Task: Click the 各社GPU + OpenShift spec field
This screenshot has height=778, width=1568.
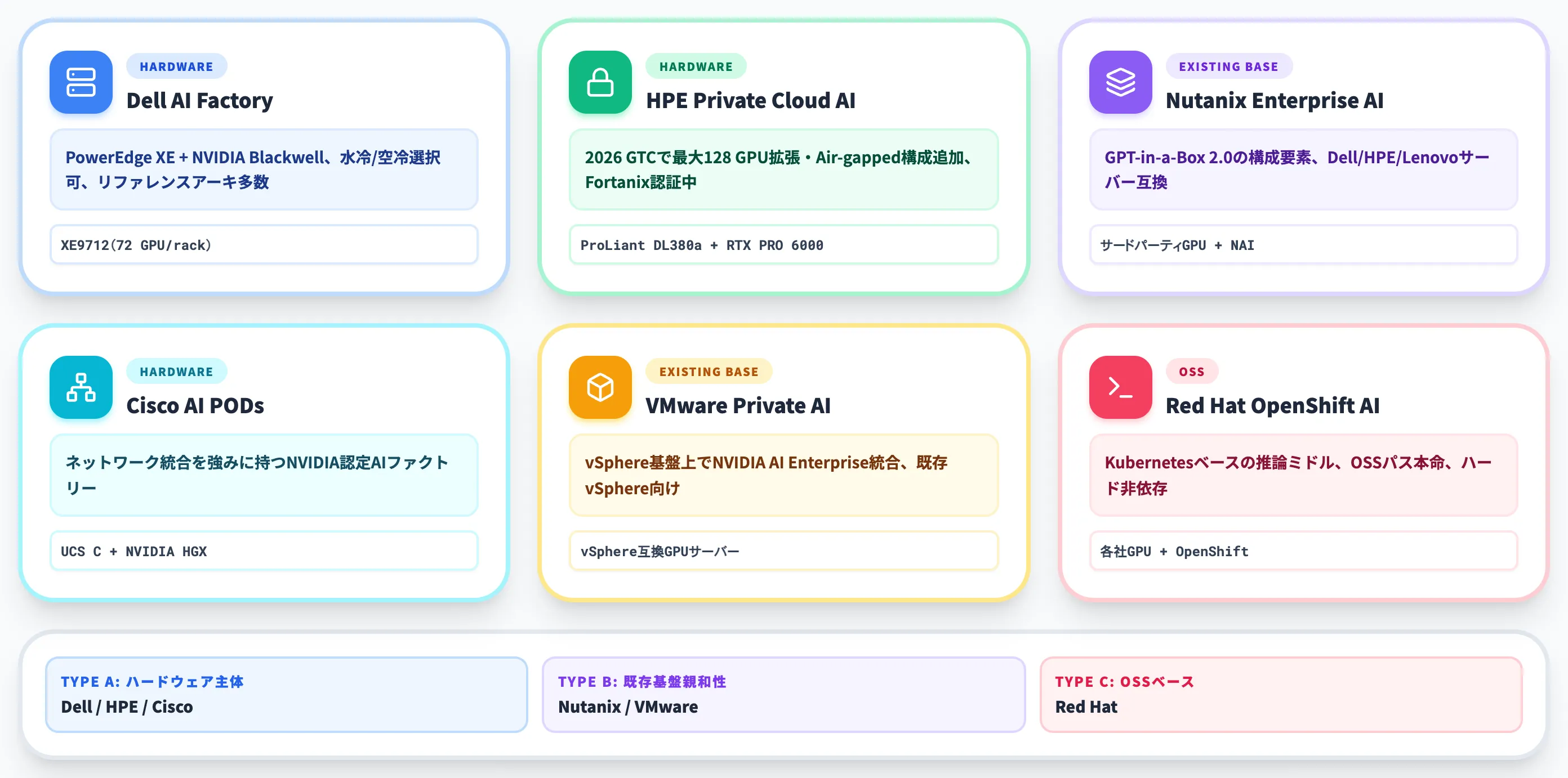Action: [1303, 551]
